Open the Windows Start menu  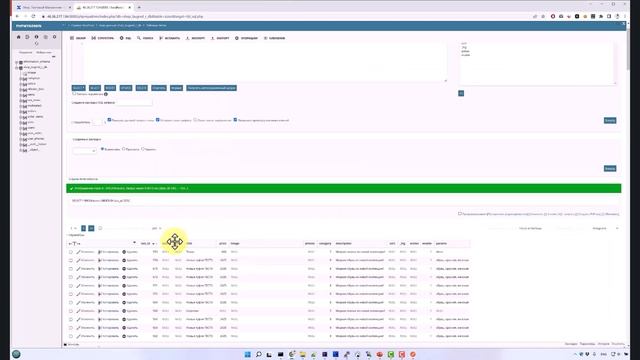tap(247, 354)
